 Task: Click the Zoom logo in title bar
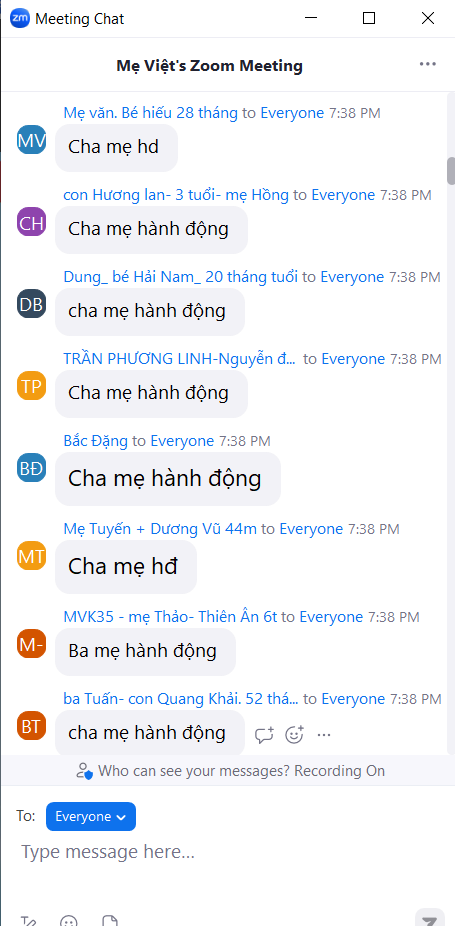(x=20, y=18)
